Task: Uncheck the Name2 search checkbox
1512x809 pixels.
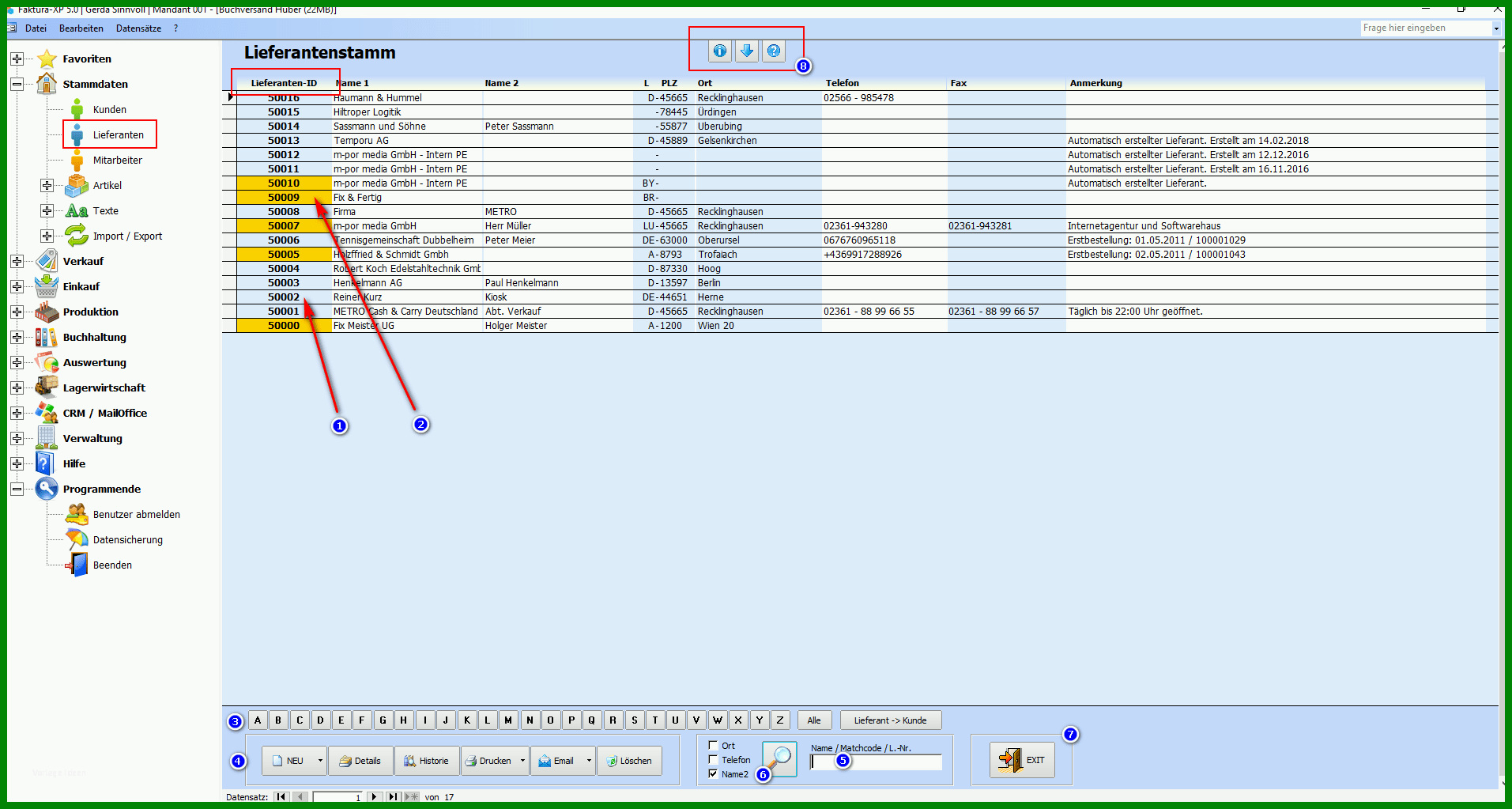Action: point(713,773)
